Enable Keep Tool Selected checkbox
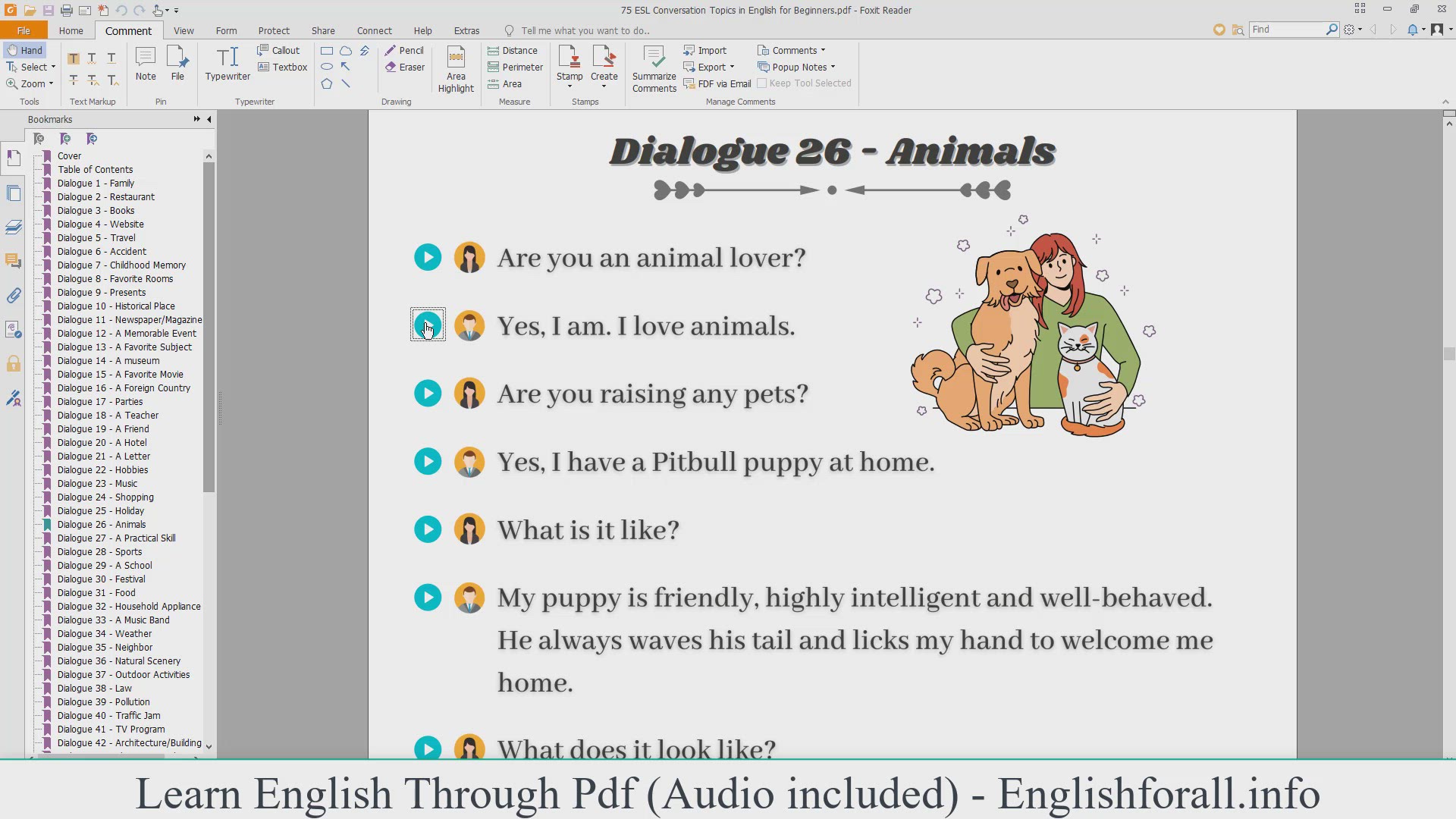 point(762,83)
